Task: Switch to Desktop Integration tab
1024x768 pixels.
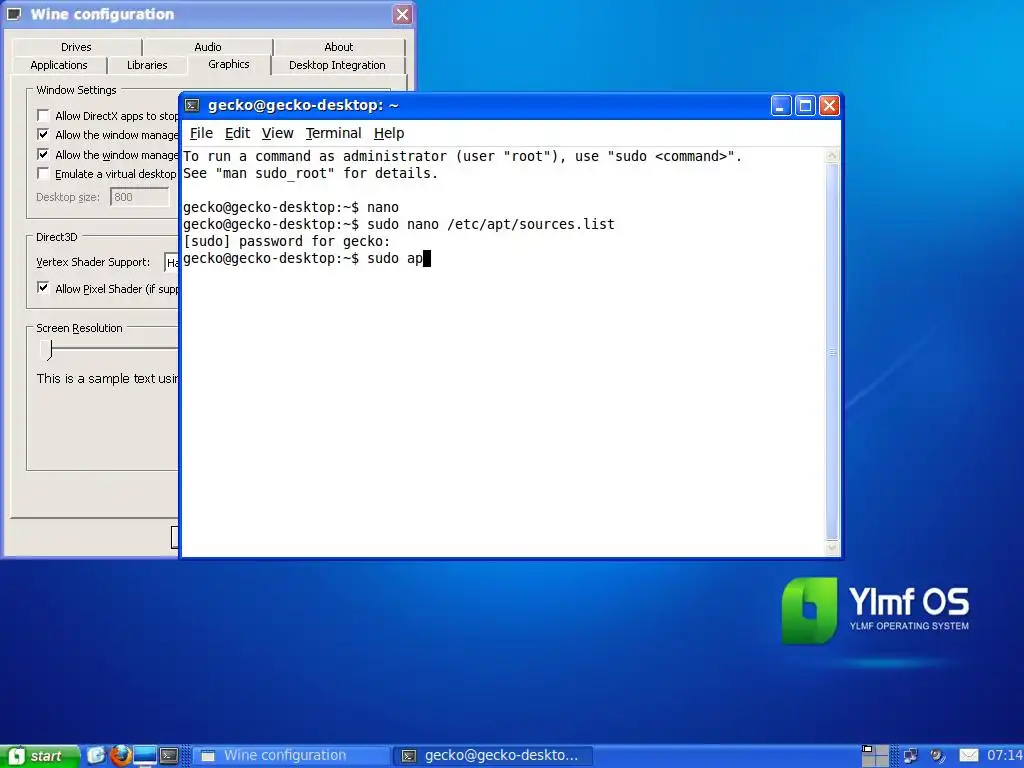Action: pos(337,65)
